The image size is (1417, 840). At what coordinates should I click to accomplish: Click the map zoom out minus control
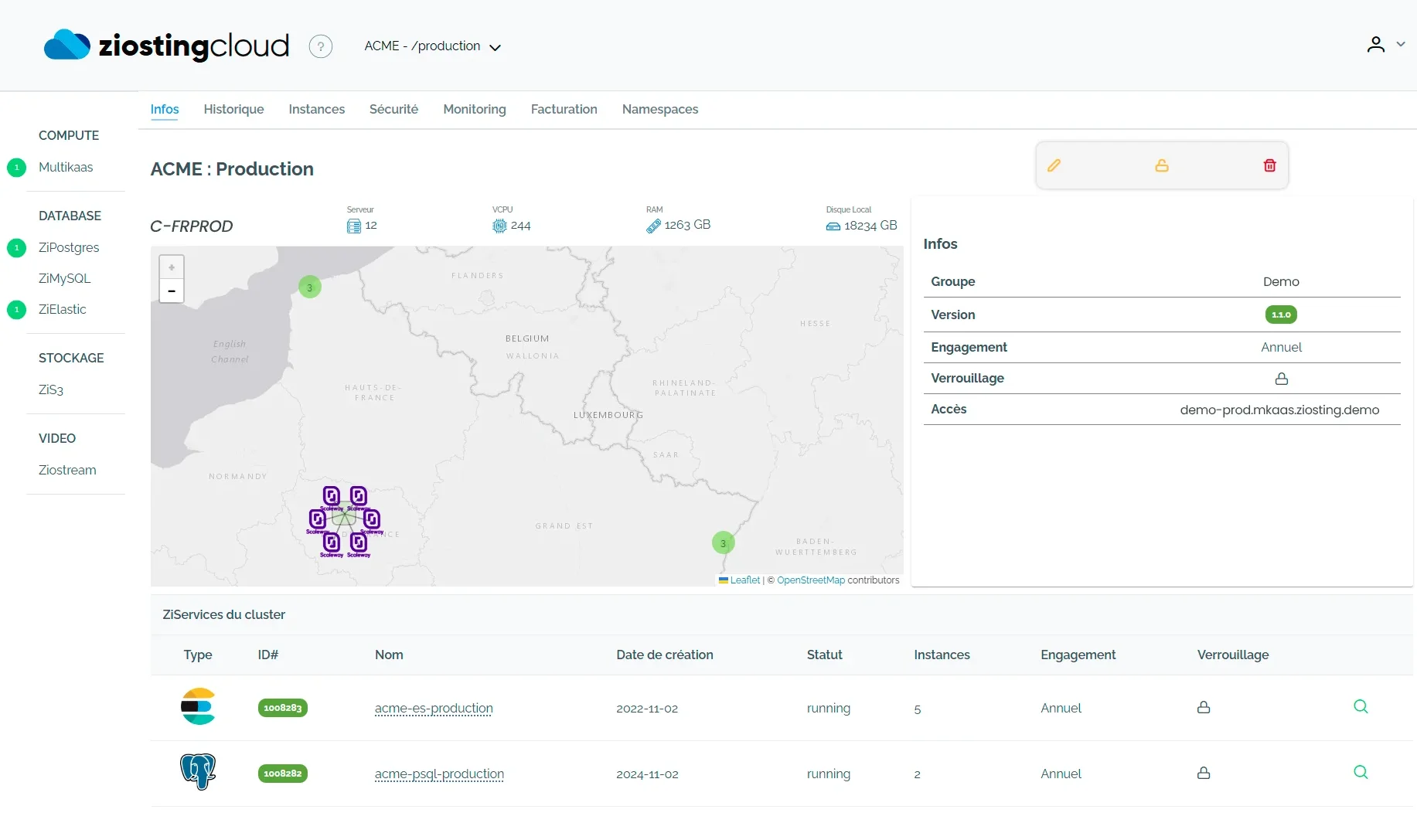tap(171, 292)
